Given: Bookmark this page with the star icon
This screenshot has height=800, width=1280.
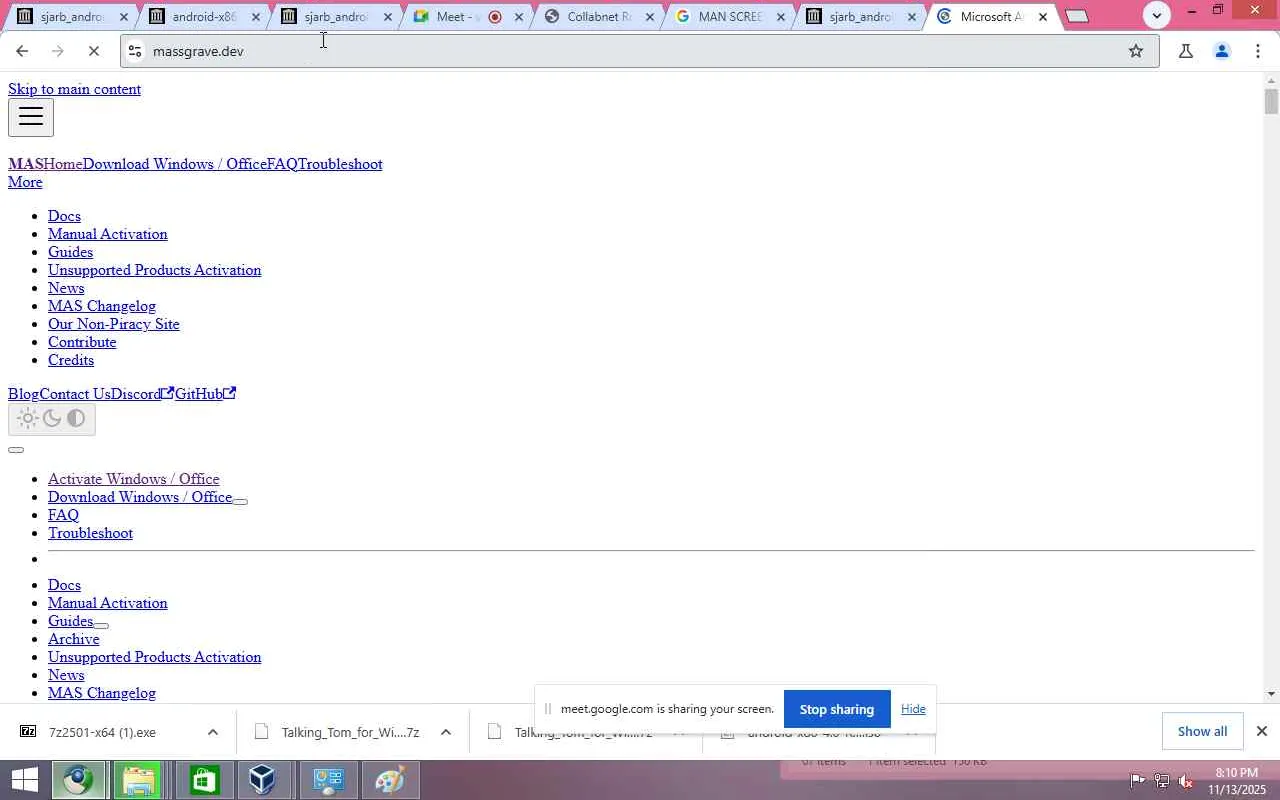Looking at the screenshot, I should (1136, 51).
